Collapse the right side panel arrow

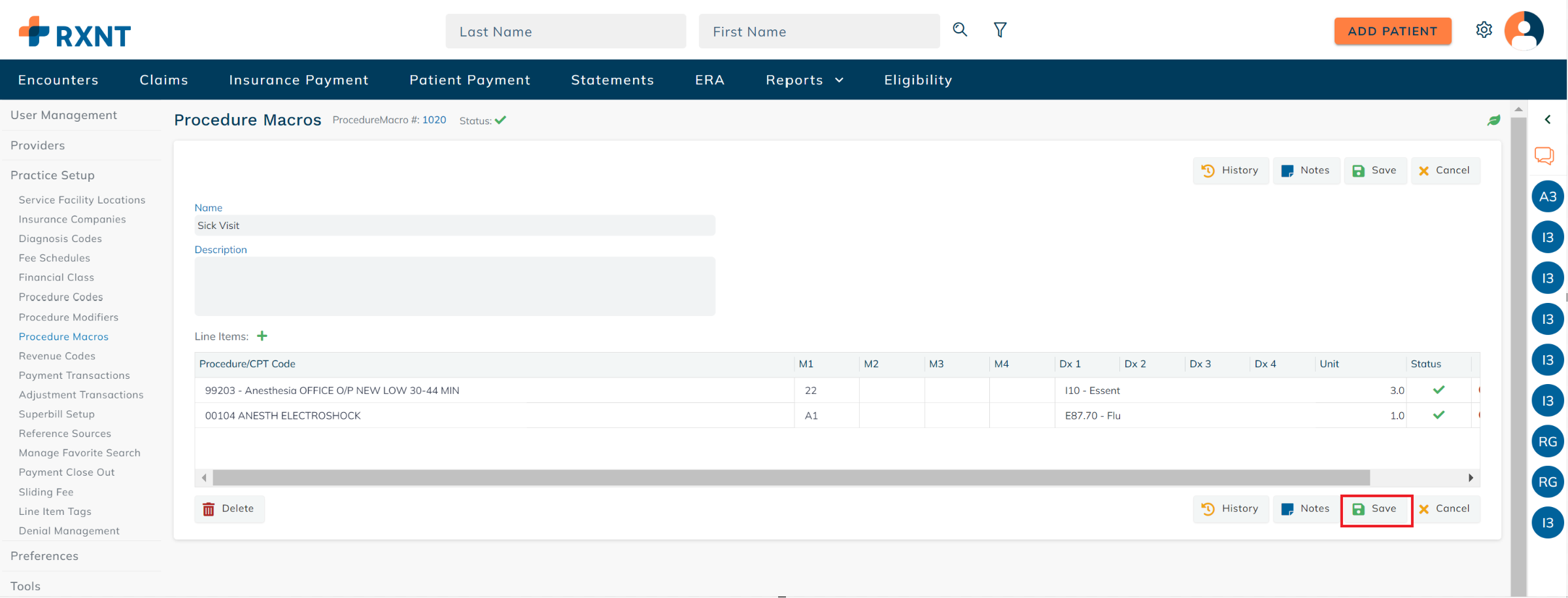[x=1547, y=120]
